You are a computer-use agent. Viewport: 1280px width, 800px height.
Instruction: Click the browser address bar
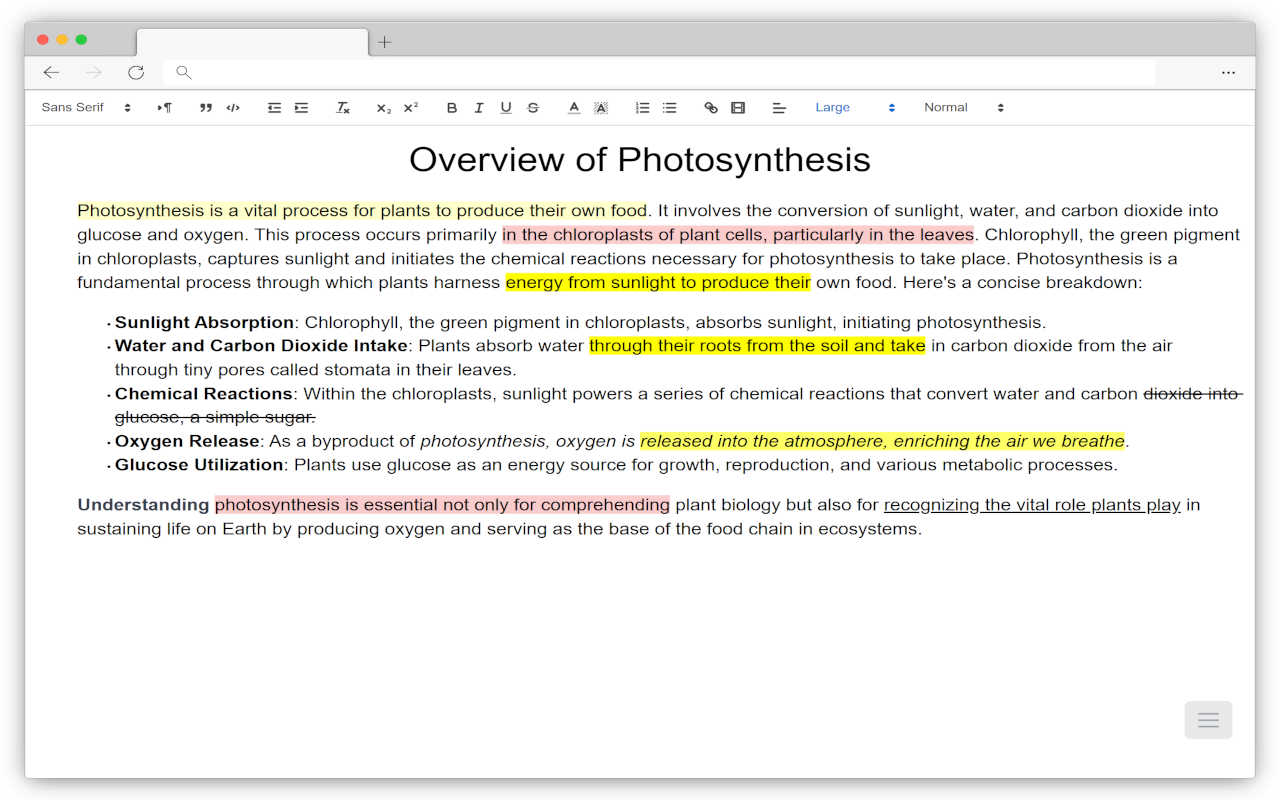pyautogui.click(x=660, y=72)
